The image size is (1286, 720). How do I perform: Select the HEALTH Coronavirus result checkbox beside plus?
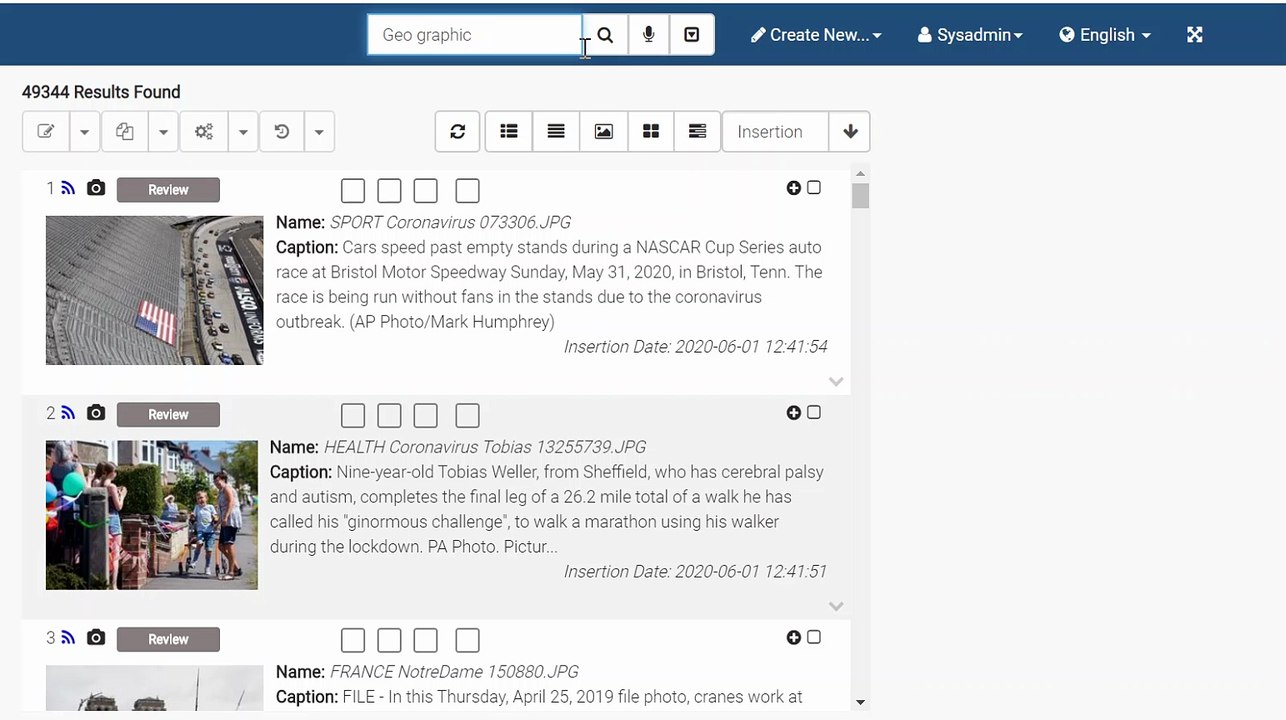[814, 413]
